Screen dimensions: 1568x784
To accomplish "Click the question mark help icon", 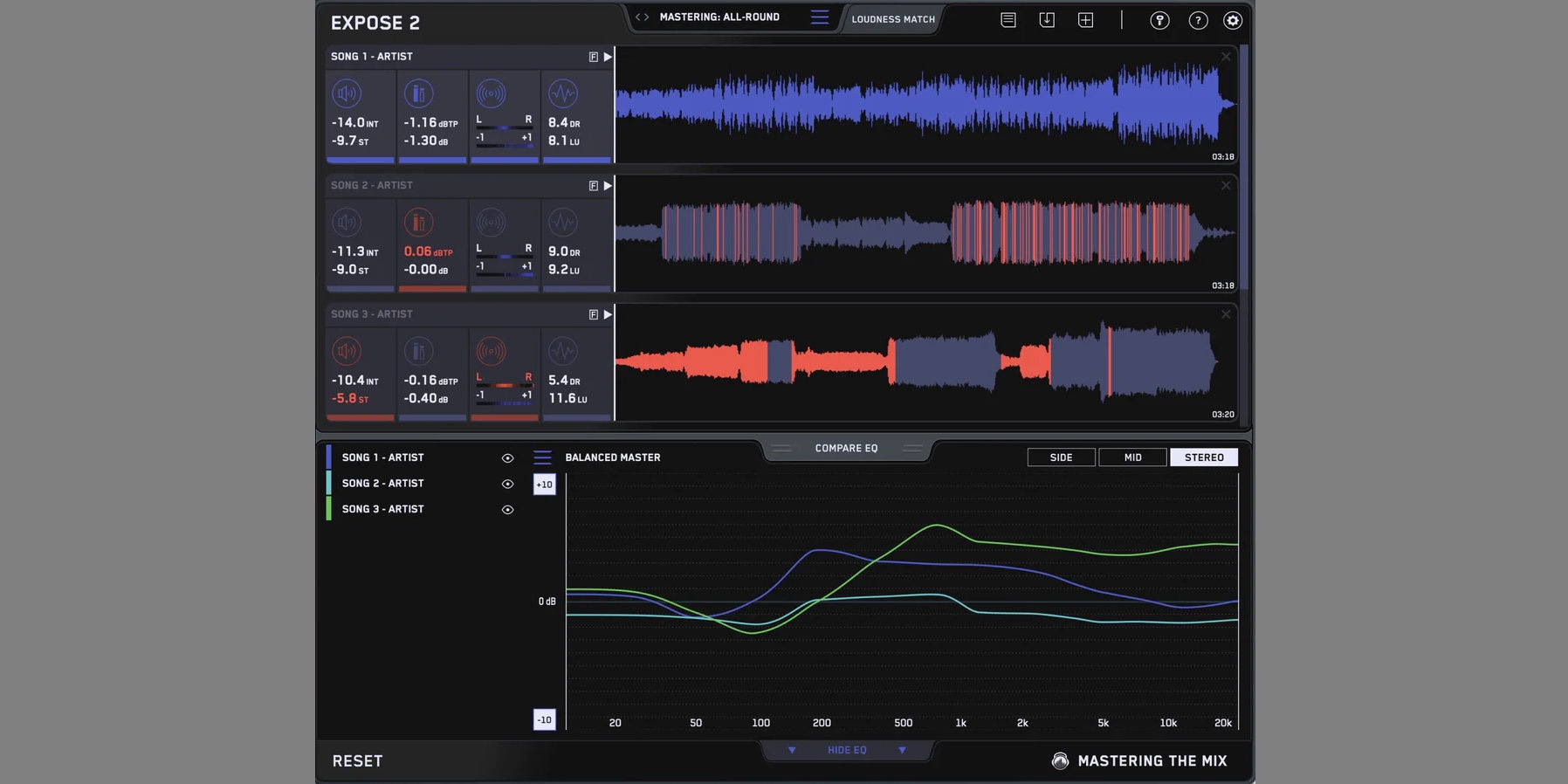I will click(x=1198, y=20).
